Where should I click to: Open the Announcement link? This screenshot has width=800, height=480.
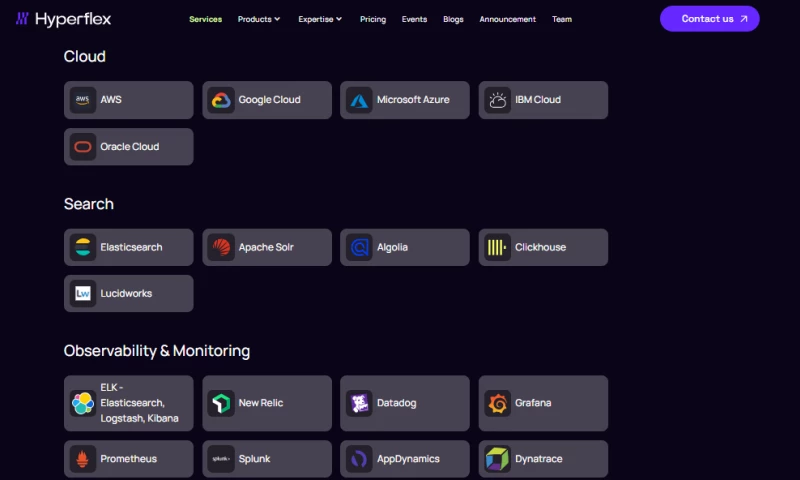click(507, 19)
